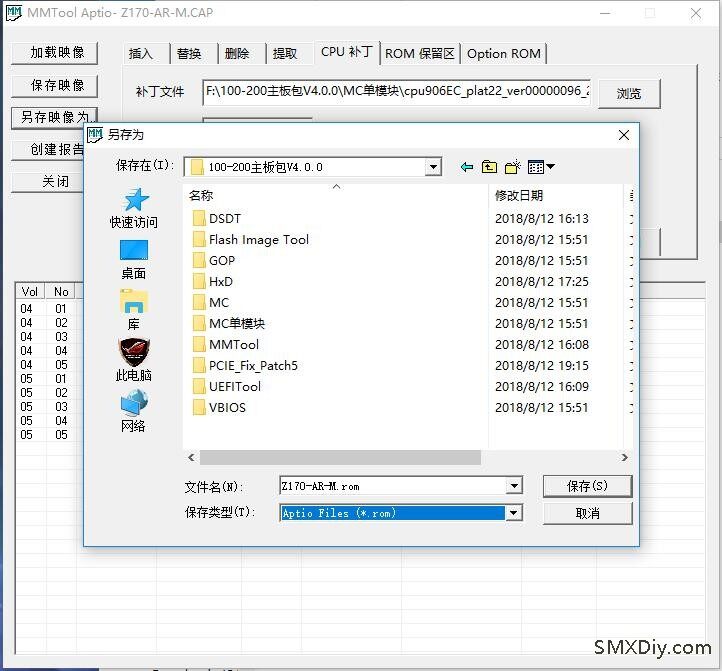Select the MMTool folder
Viewport: 722px width, 671px height.
pos(226,344)
